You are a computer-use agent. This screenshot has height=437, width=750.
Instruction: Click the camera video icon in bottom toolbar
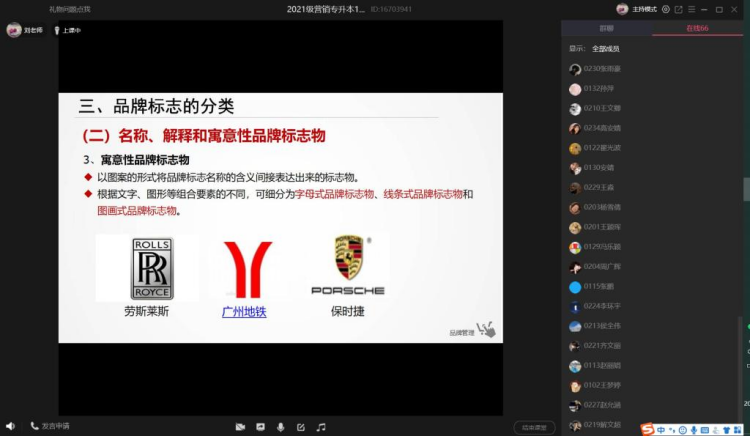(240, 427)
